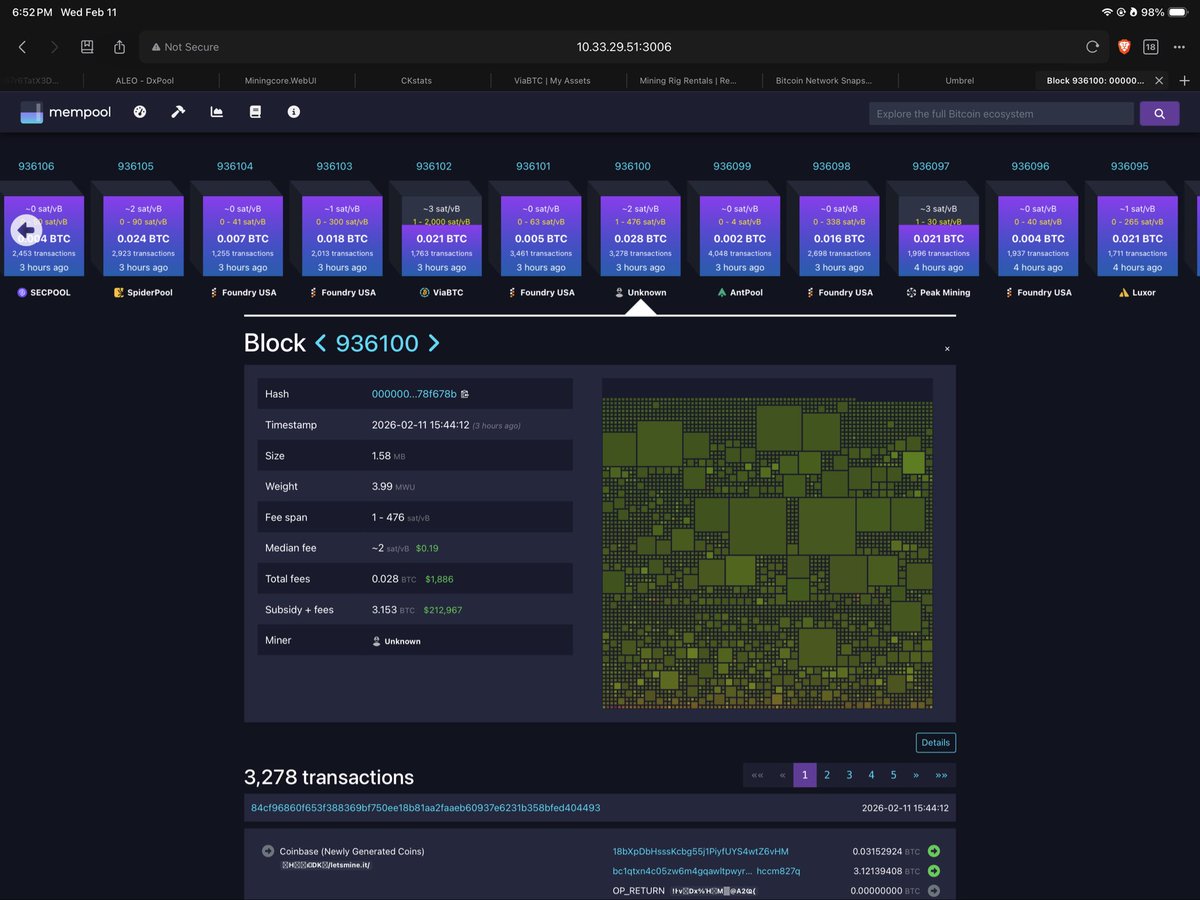The image size is (1200, 900).
Task: Switch to the Bitcoin Network Snaps tab
Action: coord(824,80)
